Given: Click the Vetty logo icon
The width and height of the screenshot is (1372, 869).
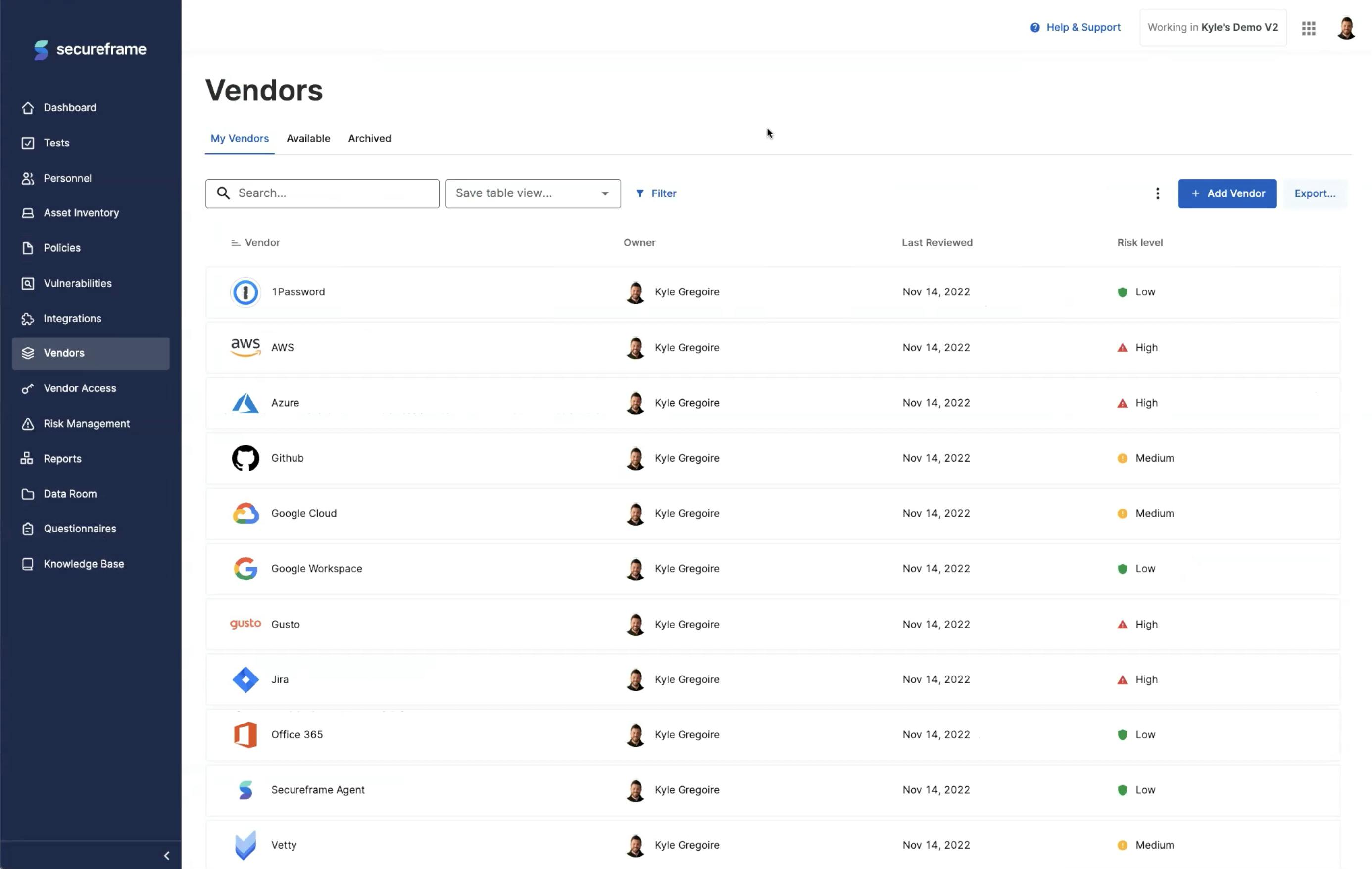Looking at the screenshot, I should [245, 845].
